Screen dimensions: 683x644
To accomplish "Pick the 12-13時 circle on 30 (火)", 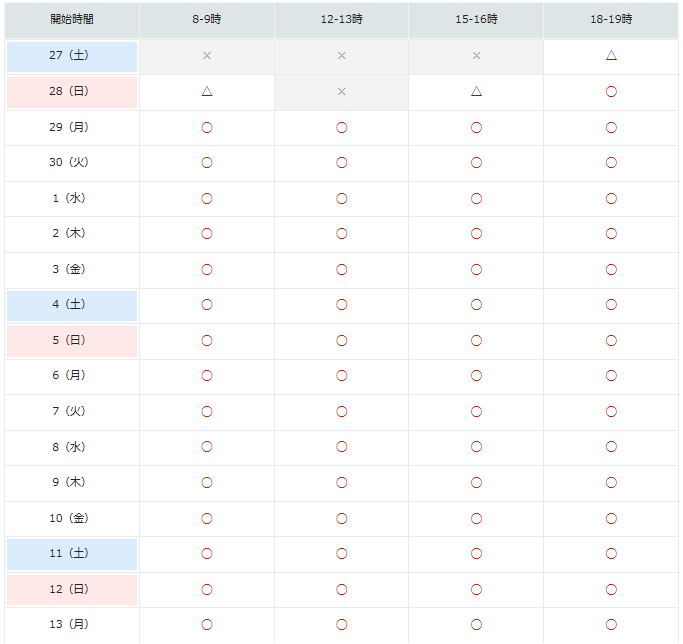I will point(342,163).
